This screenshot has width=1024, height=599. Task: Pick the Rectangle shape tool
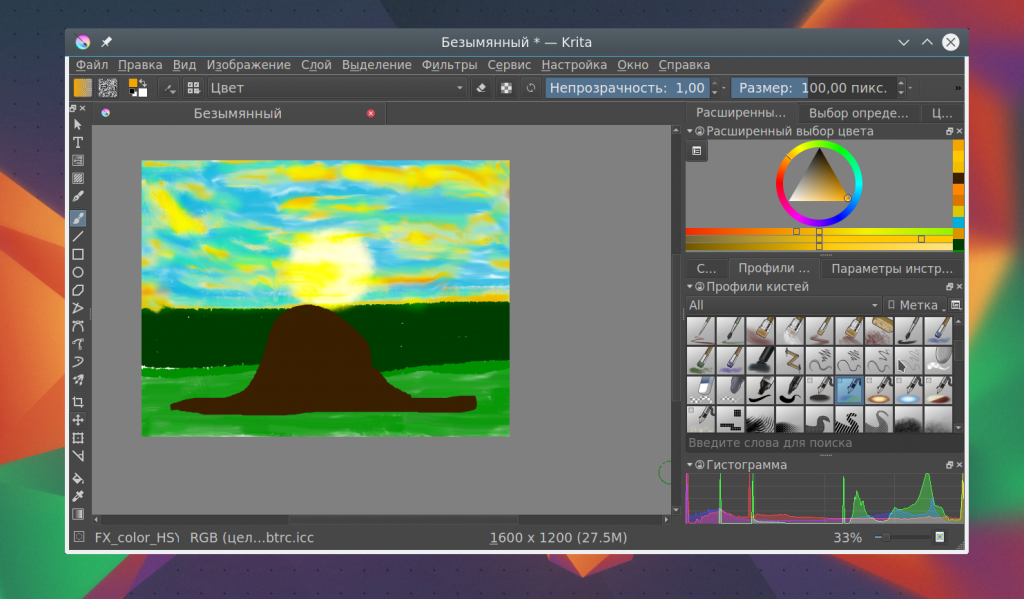pyautogui.click(x=78, y=255)
